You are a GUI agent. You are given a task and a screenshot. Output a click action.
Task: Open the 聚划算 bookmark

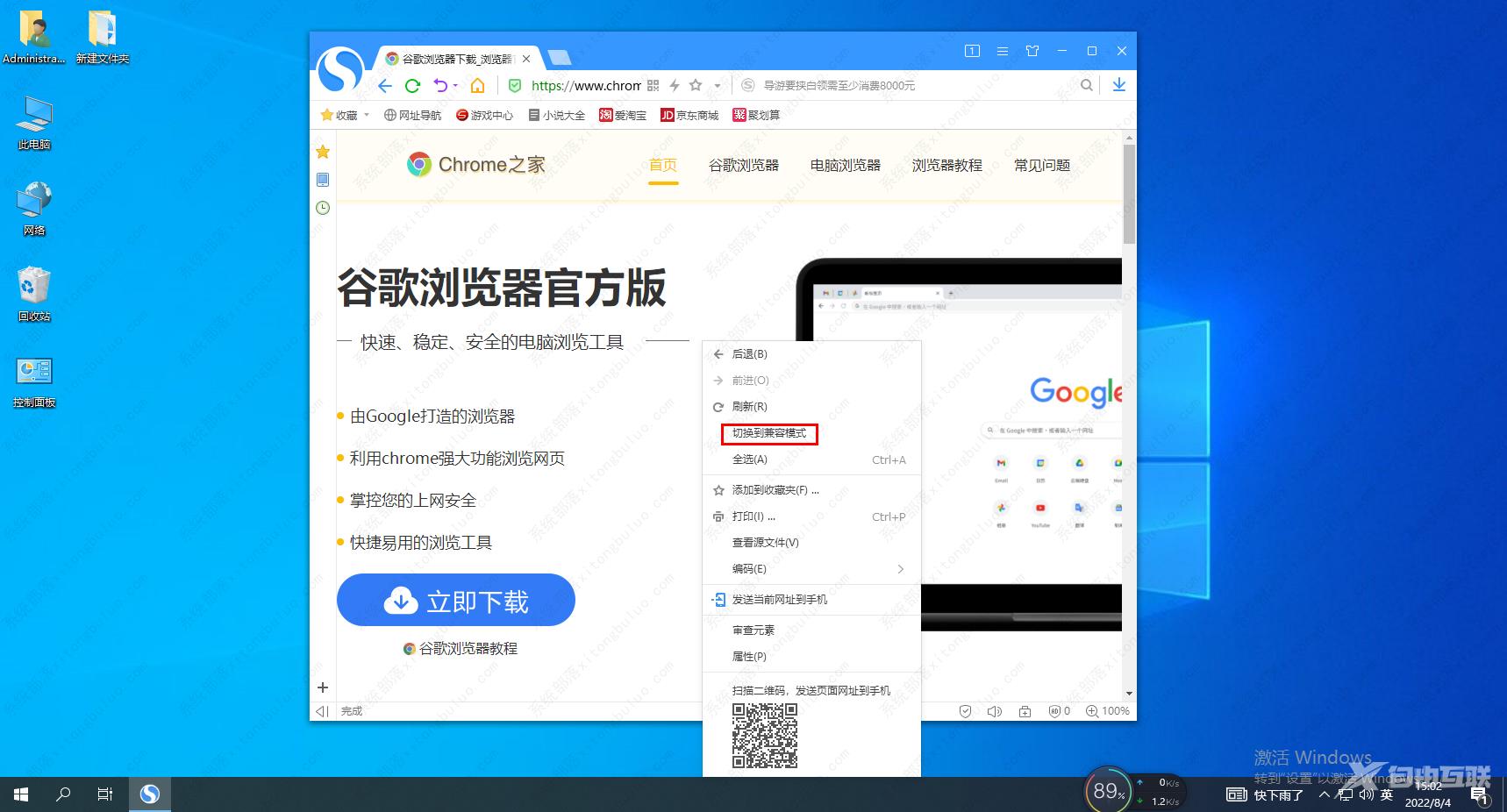pyautogui.click(x=756, y=115)
